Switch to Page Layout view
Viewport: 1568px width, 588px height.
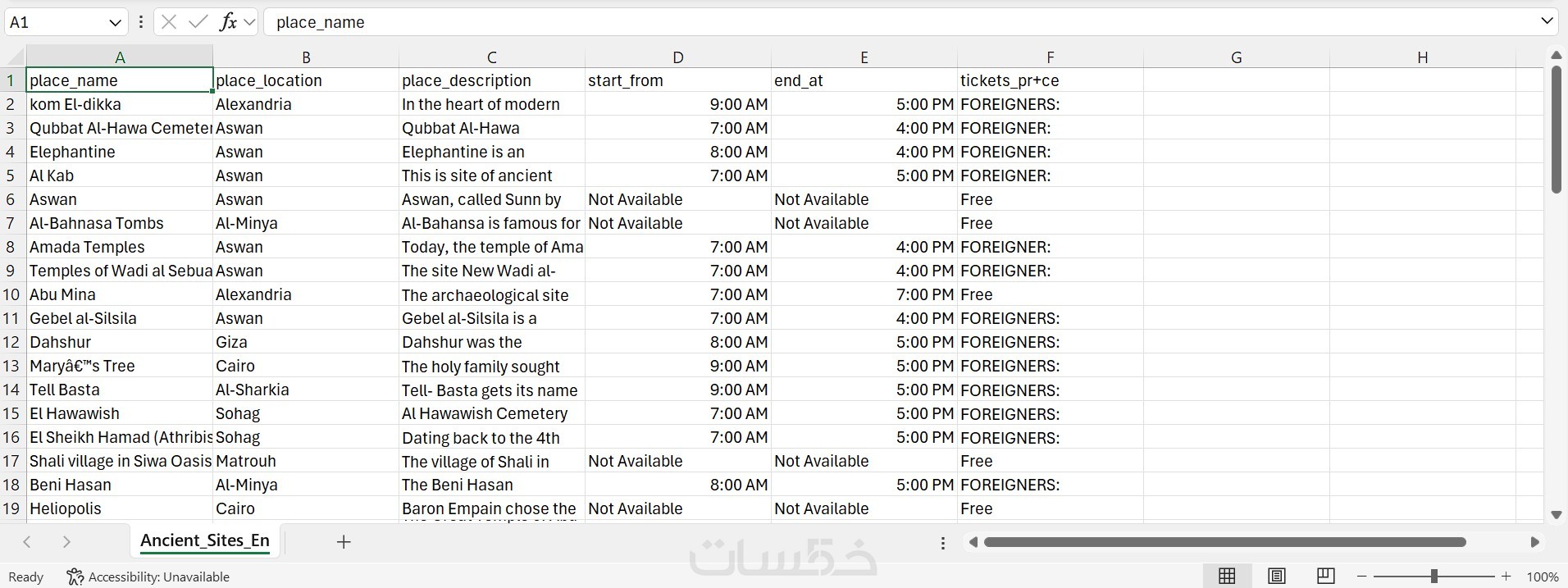1276,577
